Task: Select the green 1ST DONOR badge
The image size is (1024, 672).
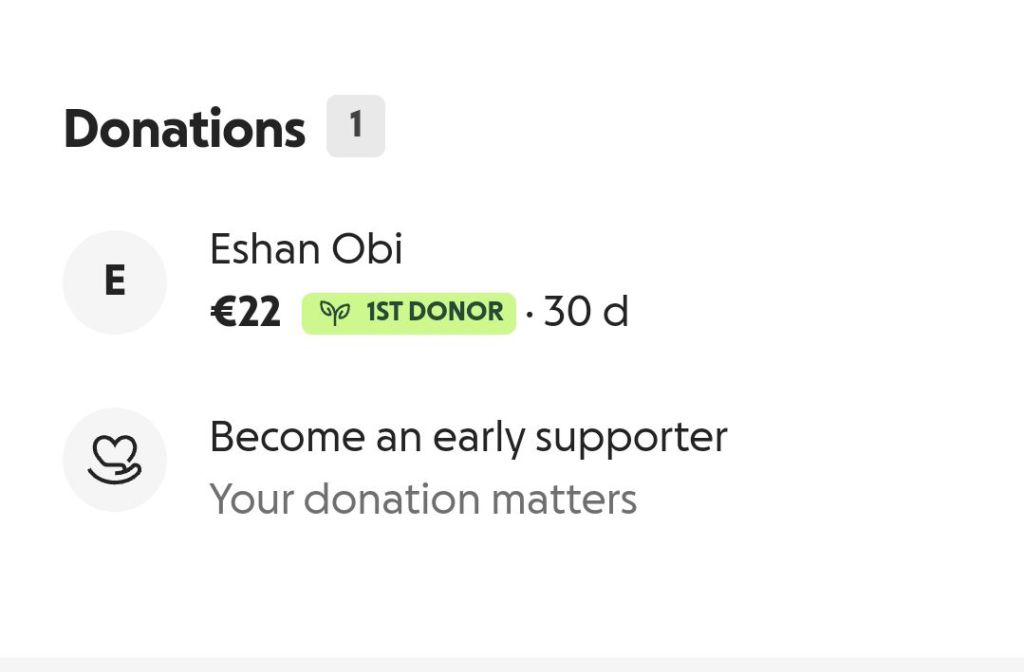Action: pos(408,313)
